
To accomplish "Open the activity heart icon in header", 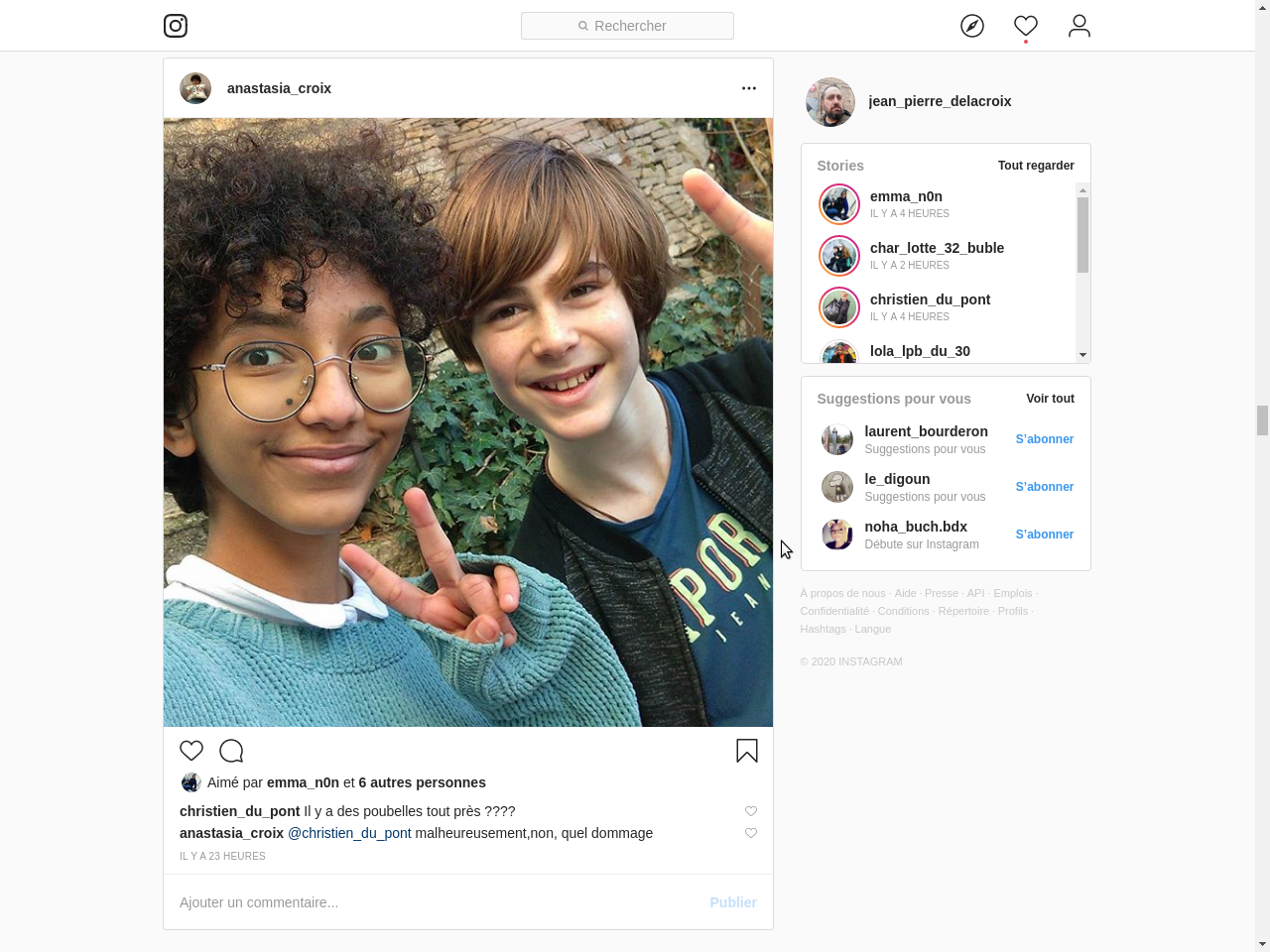I will click(x=1026, y=26).
